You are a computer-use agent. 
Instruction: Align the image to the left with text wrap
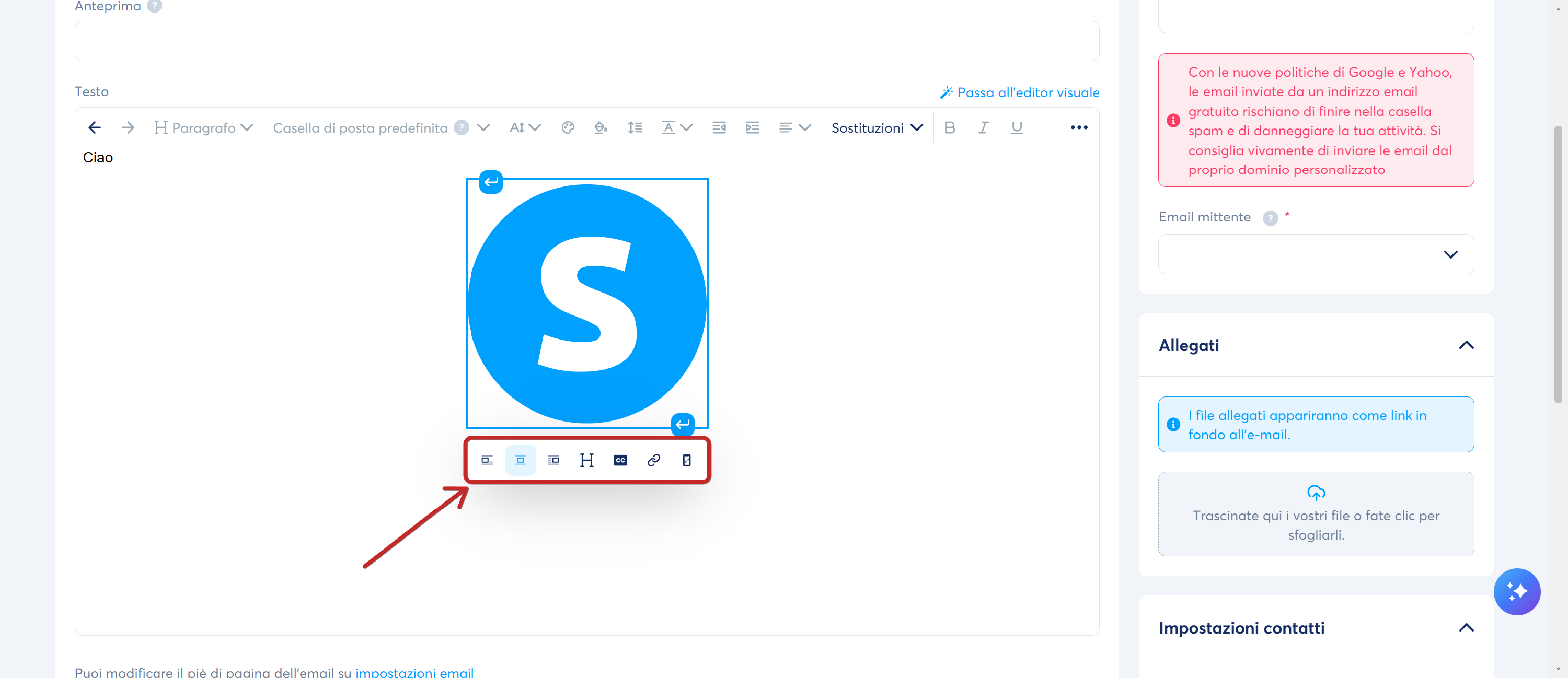tap(487, 460)
